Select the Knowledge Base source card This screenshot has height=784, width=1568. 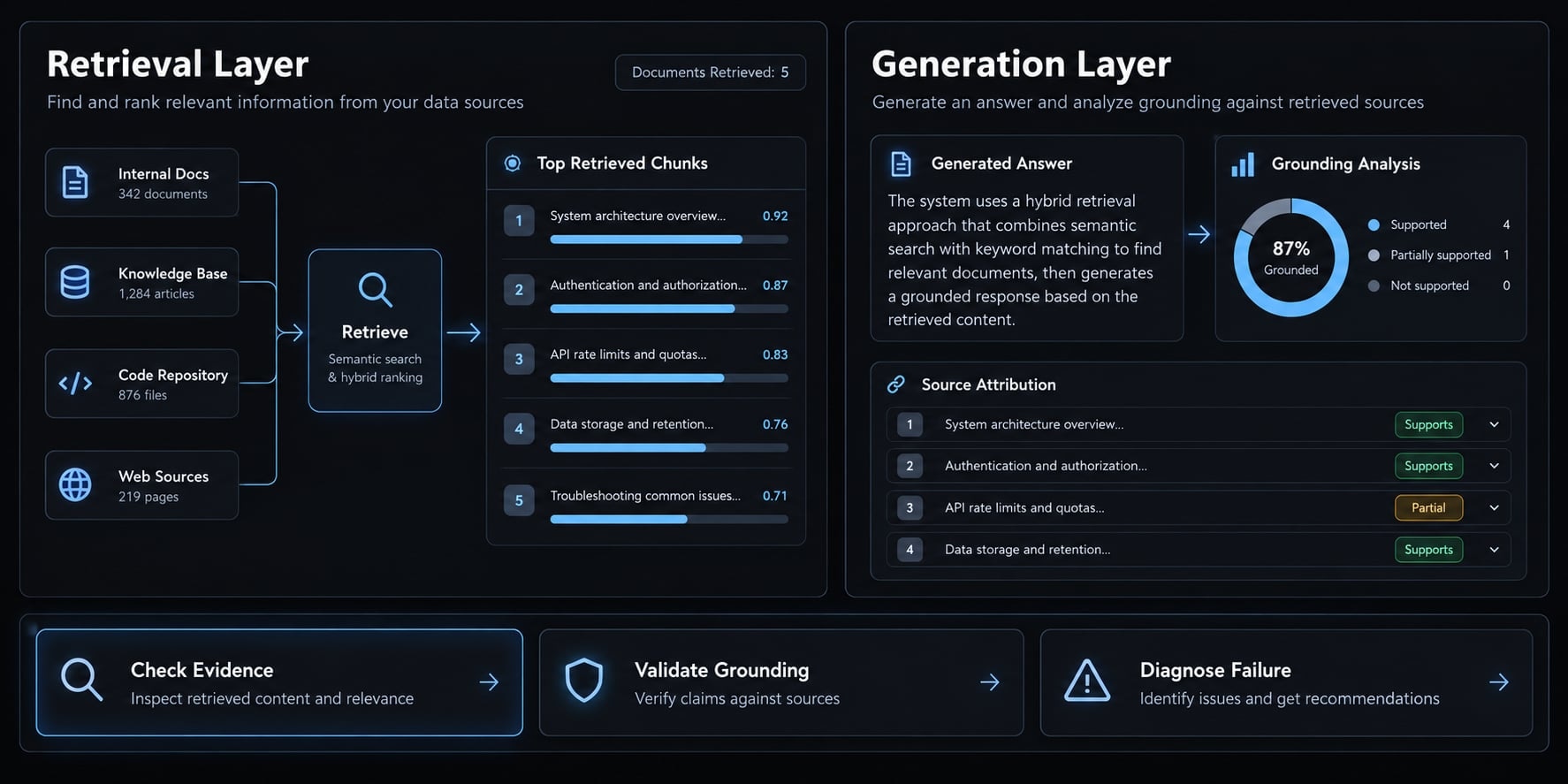click(142, 282)
